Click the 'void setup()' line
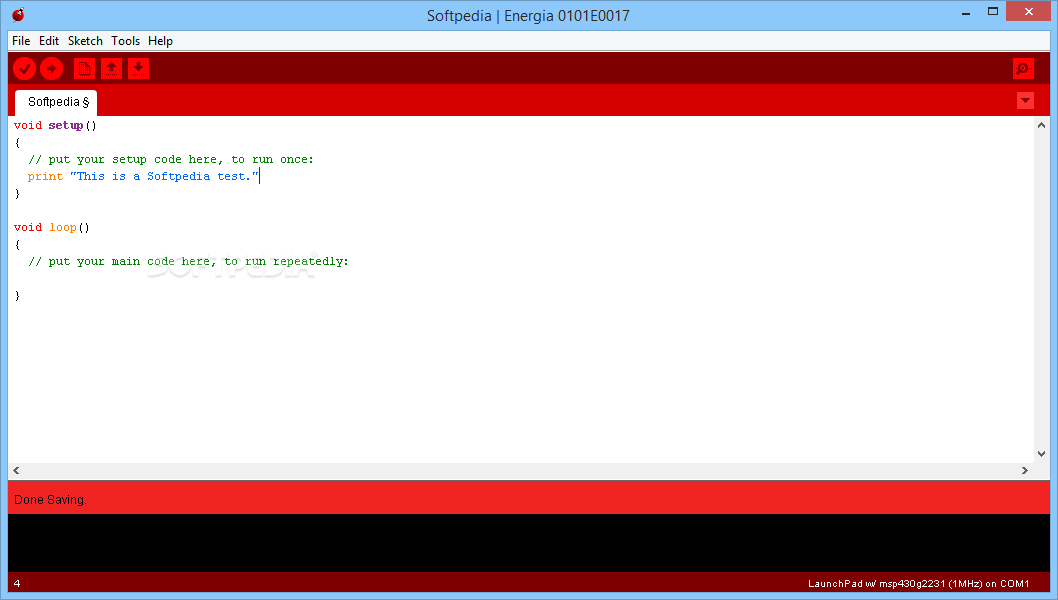The height and width of the screenshot is (600, 1058). click(55, 126)
